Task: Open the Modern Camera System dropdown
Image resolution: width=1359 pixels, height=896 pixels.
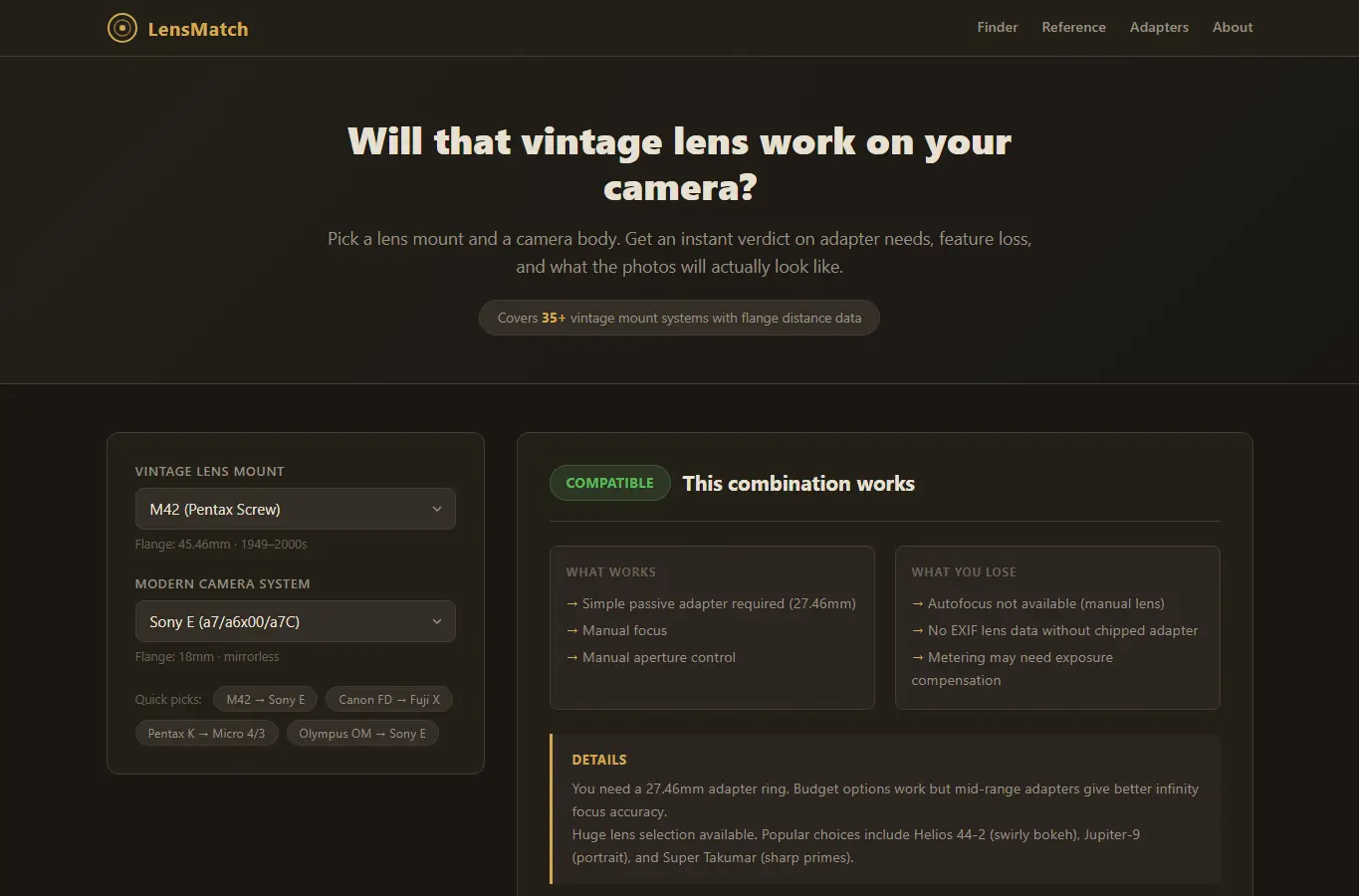Action: pos(296,621)
